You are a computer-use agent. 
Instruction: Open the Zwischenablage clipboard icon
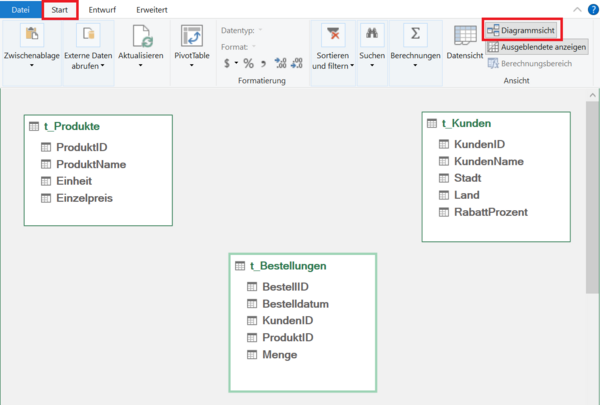pyautogui.click(x=31, y=36)
